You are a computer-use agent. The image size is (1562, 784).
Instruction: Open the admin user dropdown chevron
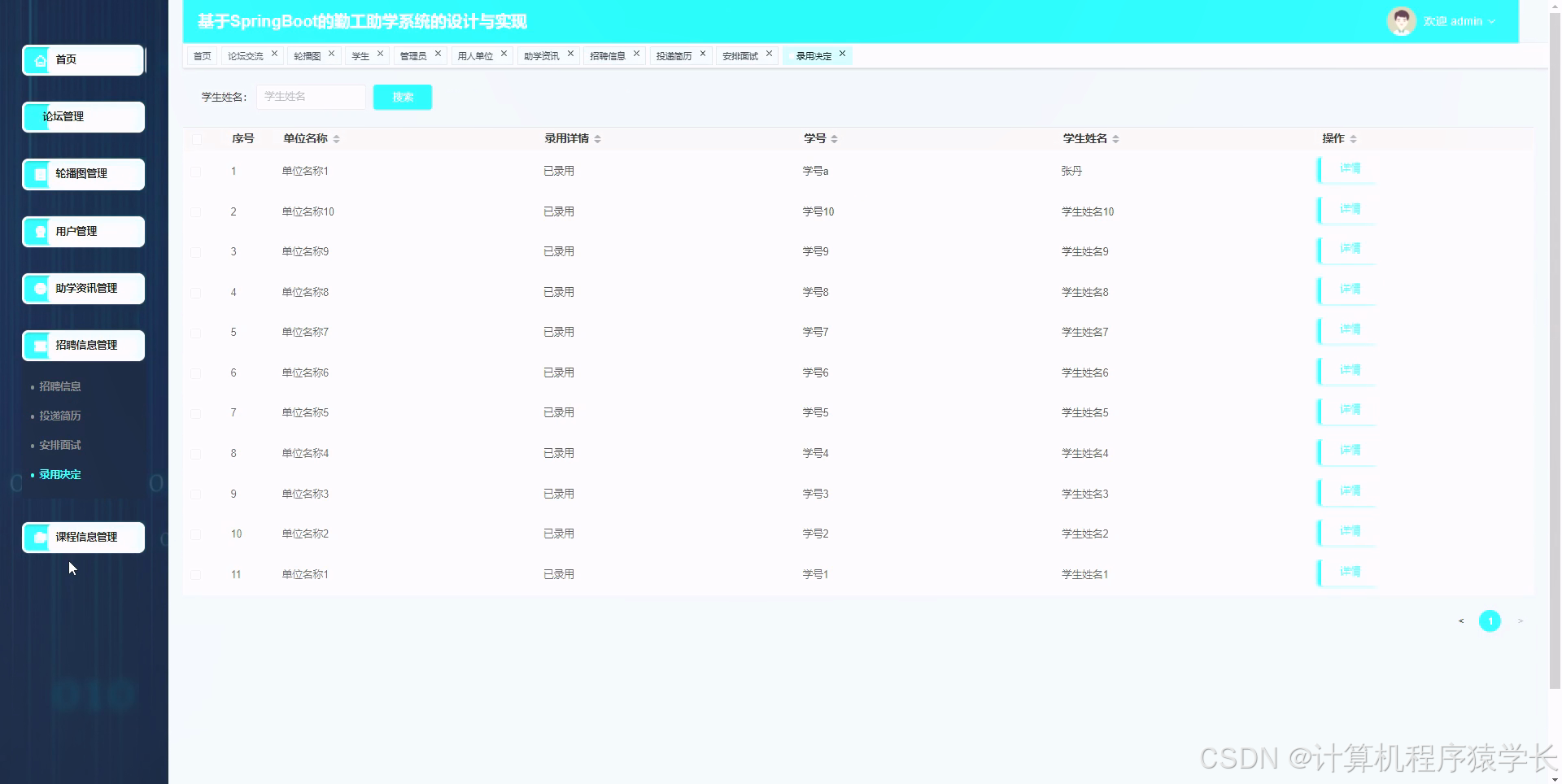point(1492,22)
